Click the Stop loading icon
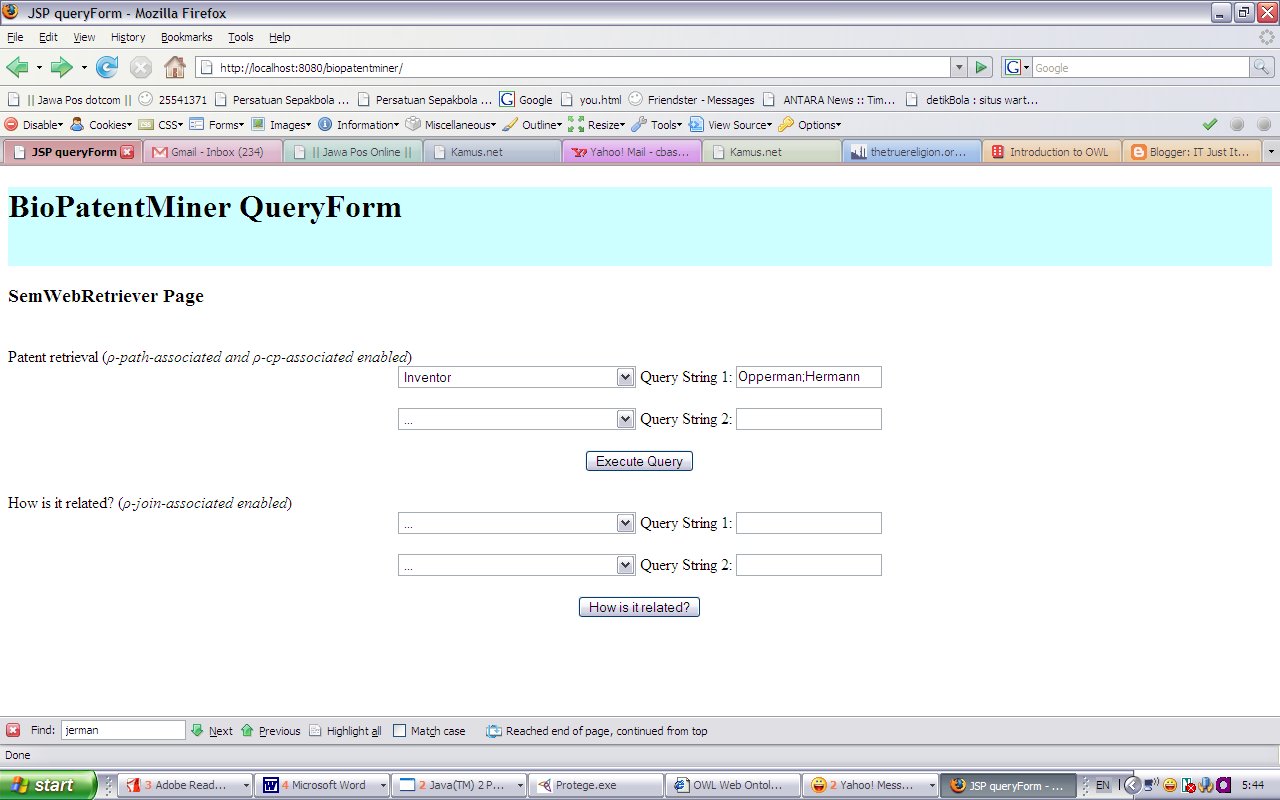 point(141,67)
